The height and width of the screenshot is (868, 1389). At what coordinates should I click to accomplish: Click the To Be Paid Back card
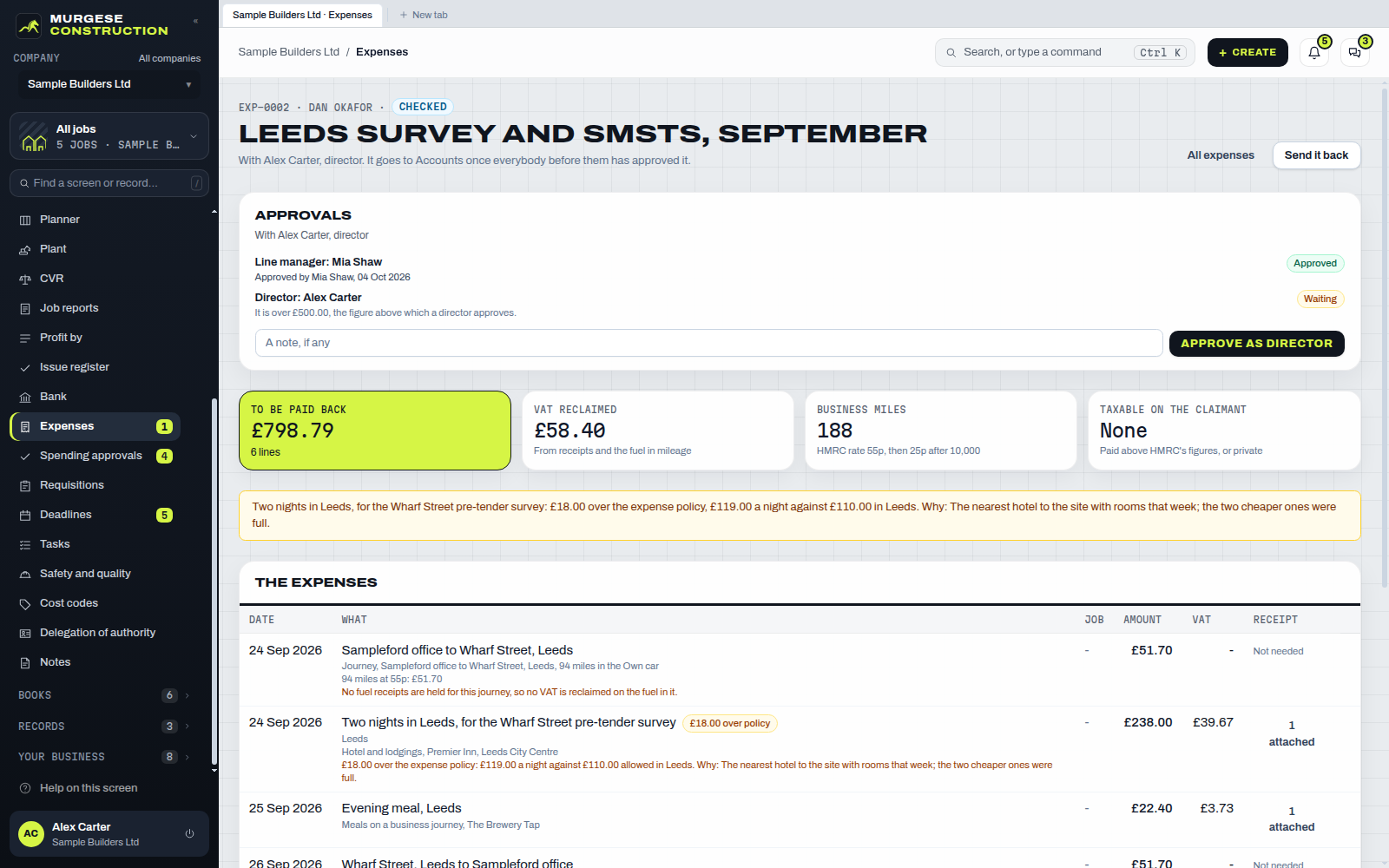(x=375, y=431)
